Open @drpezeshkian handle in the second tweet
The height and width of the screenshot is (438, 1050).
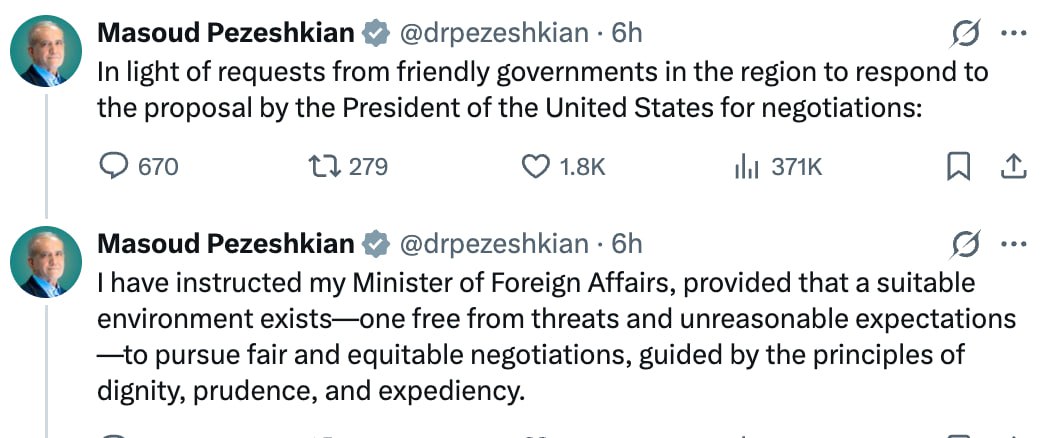point(494,244)
